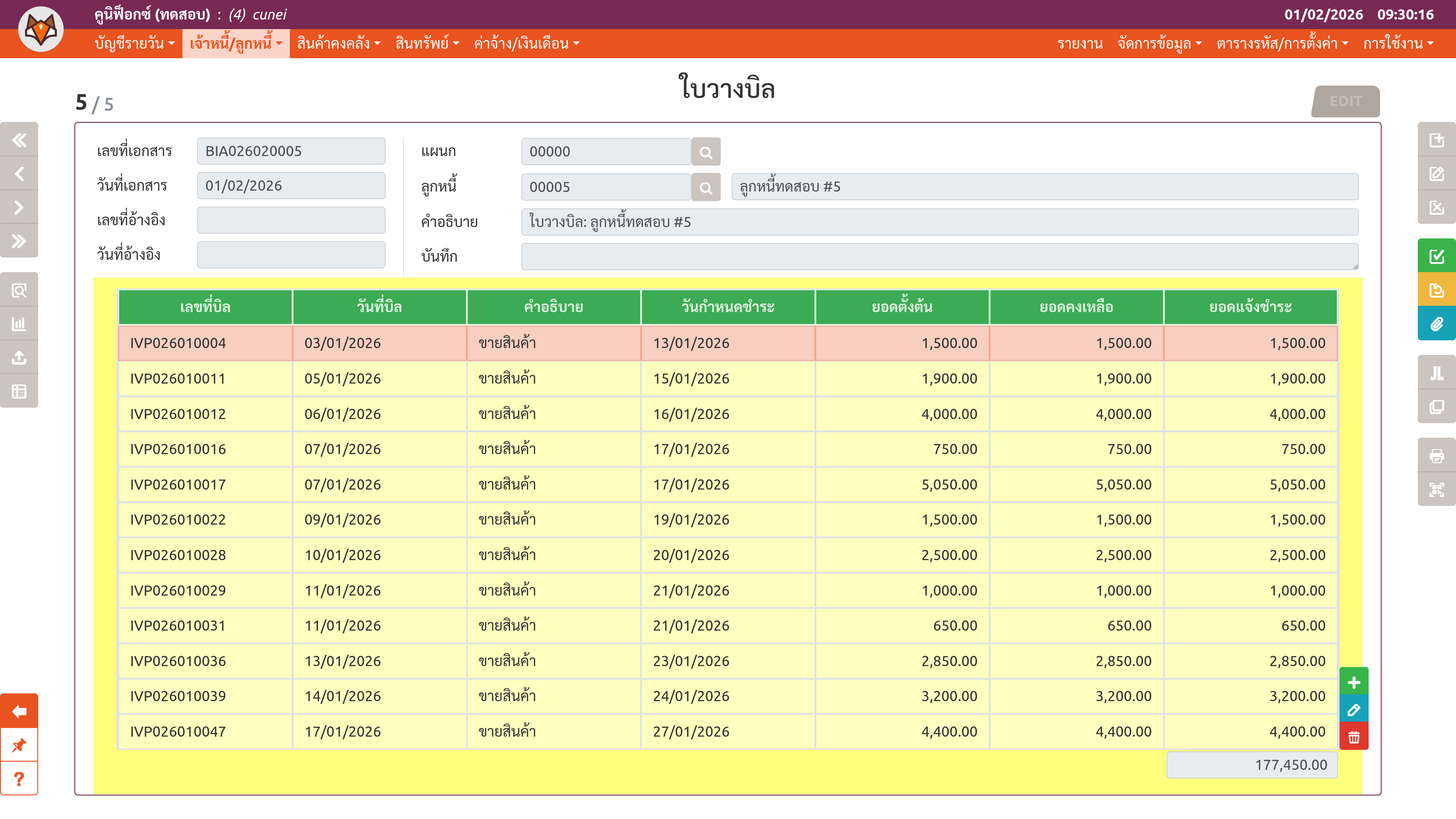Click the green checkmark approve button
This screenshot has height=819, width=1456.
tap(1436, 256)
